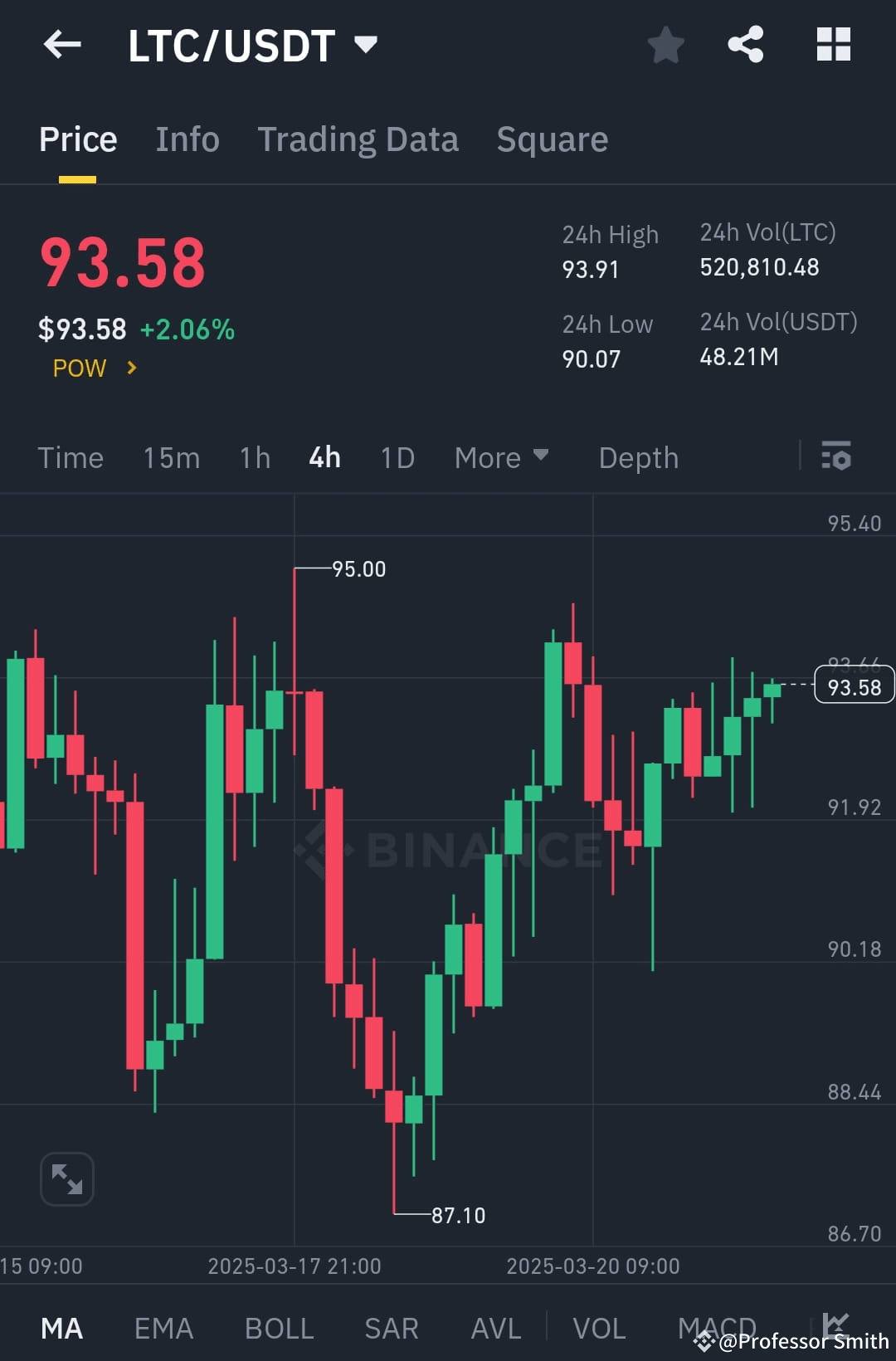Tap the 93.58 price label on chart
Screen dimensions: 896x1361
(854, 685)
